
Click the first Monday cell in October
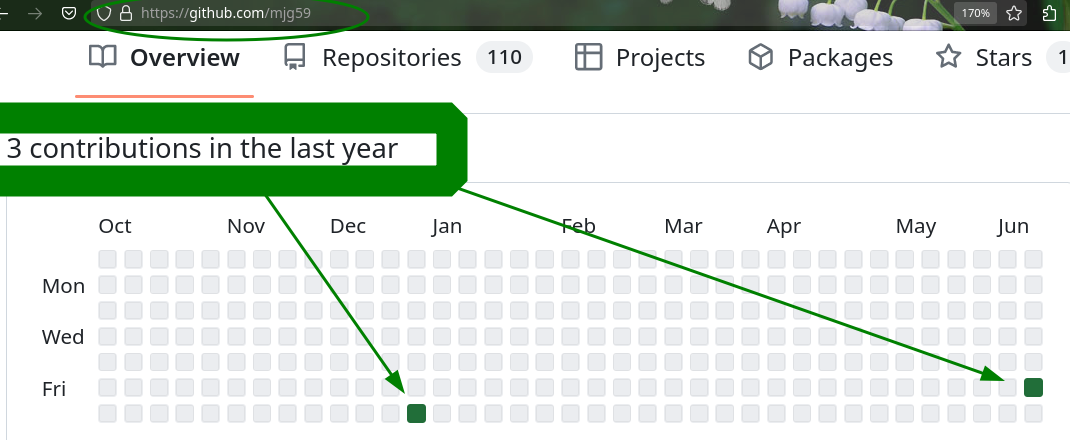(108, 284)
